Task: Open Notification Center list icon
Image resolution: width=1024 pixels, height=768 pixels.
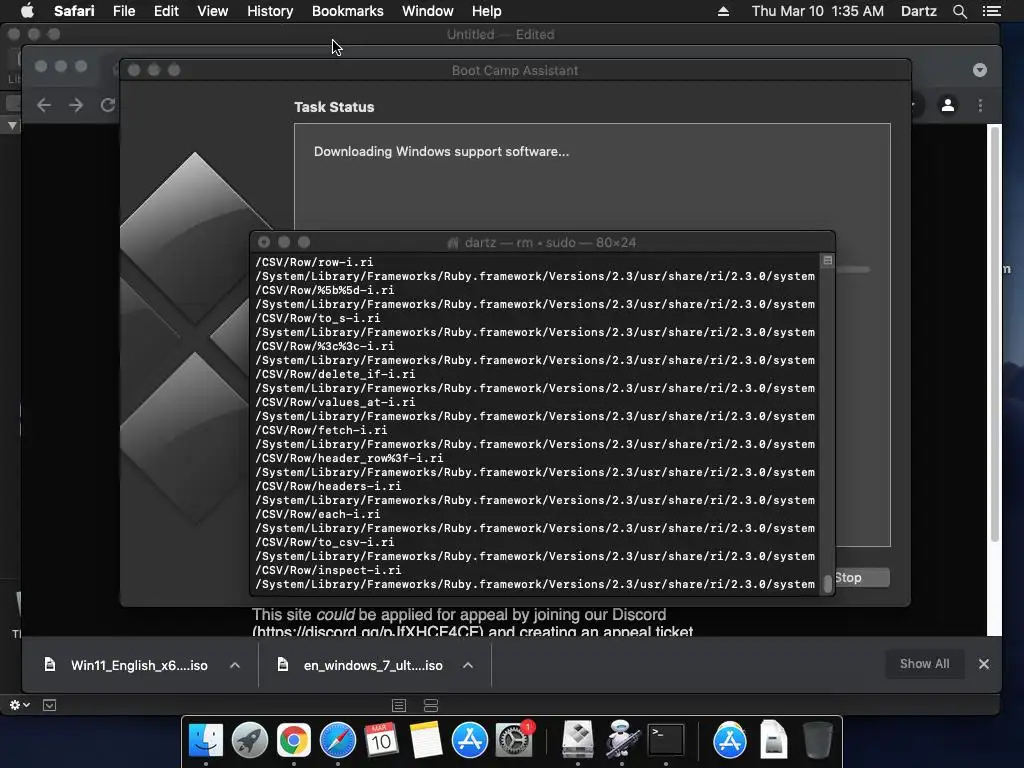Action: click(x=991, y=11)
